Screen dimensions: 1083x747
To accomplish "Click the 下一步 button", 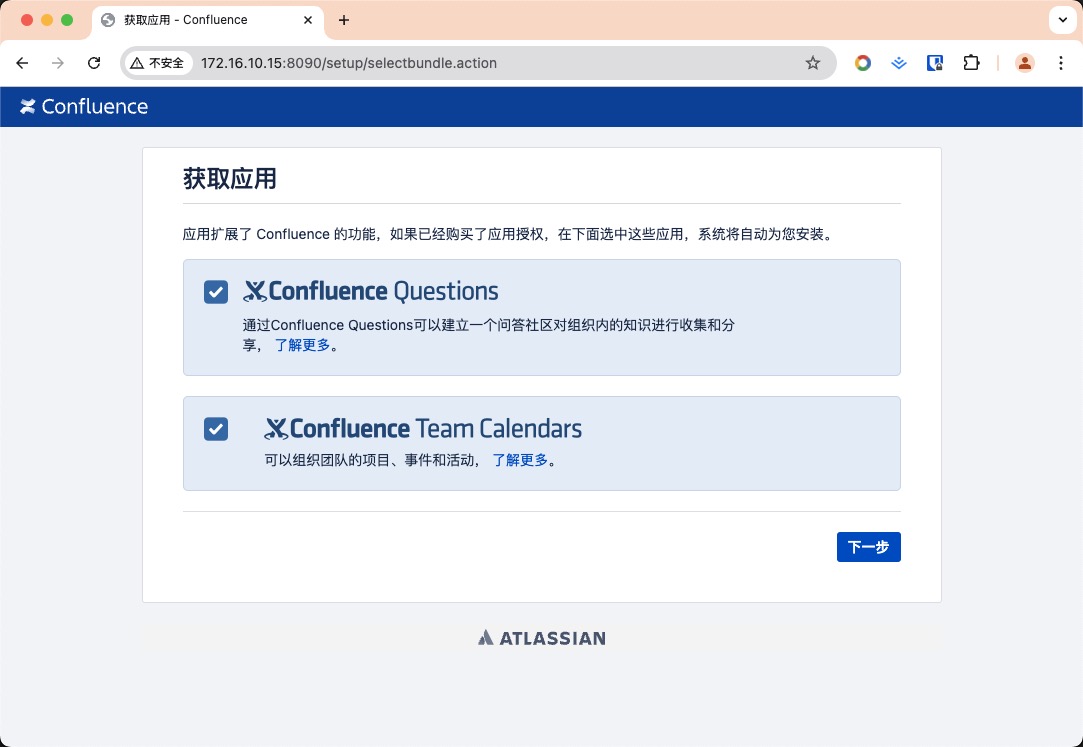I will 868,547.
